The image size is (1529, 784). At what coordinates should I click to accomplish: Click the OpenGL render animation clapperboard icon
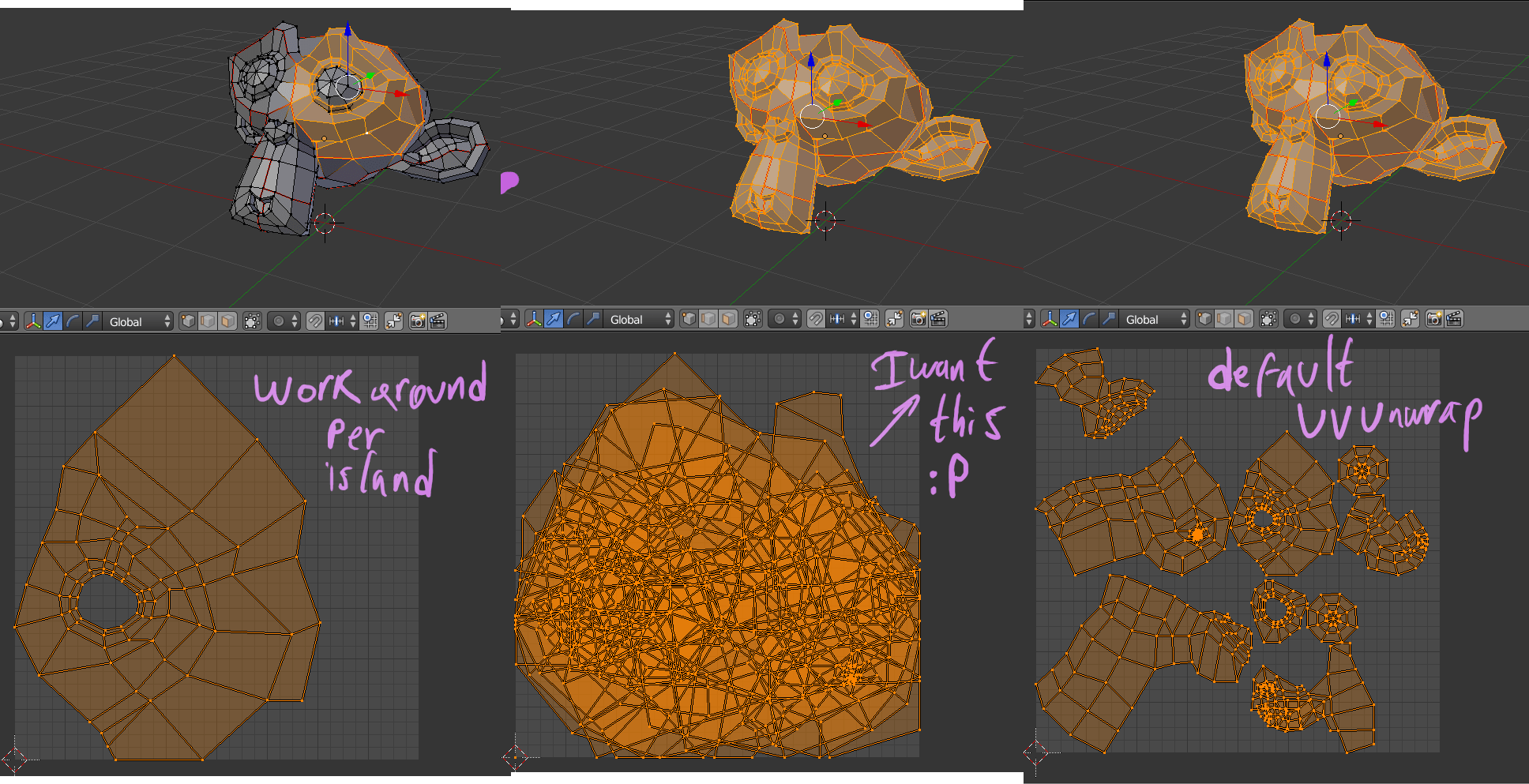tap(435, 321)
